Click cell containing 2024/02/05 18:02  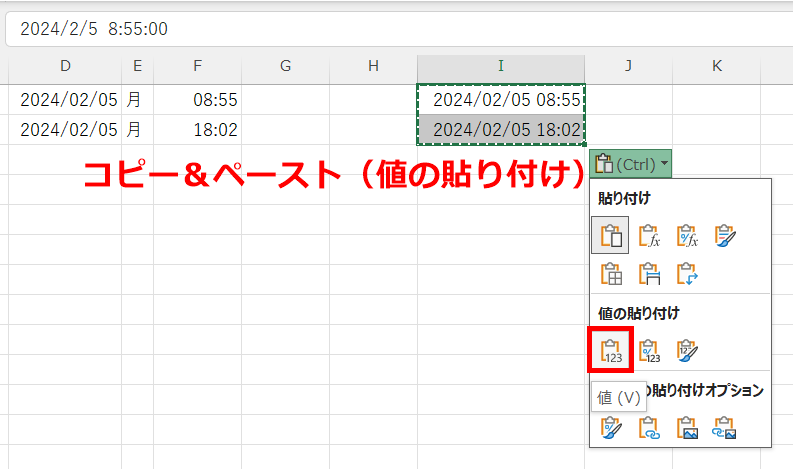pos(501,129)
